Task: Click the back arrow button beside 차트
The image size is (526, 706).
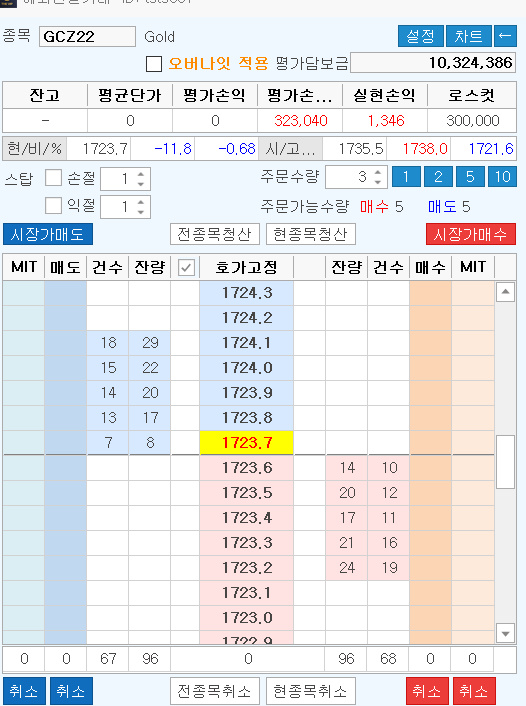Action: [x=505, y=36]
